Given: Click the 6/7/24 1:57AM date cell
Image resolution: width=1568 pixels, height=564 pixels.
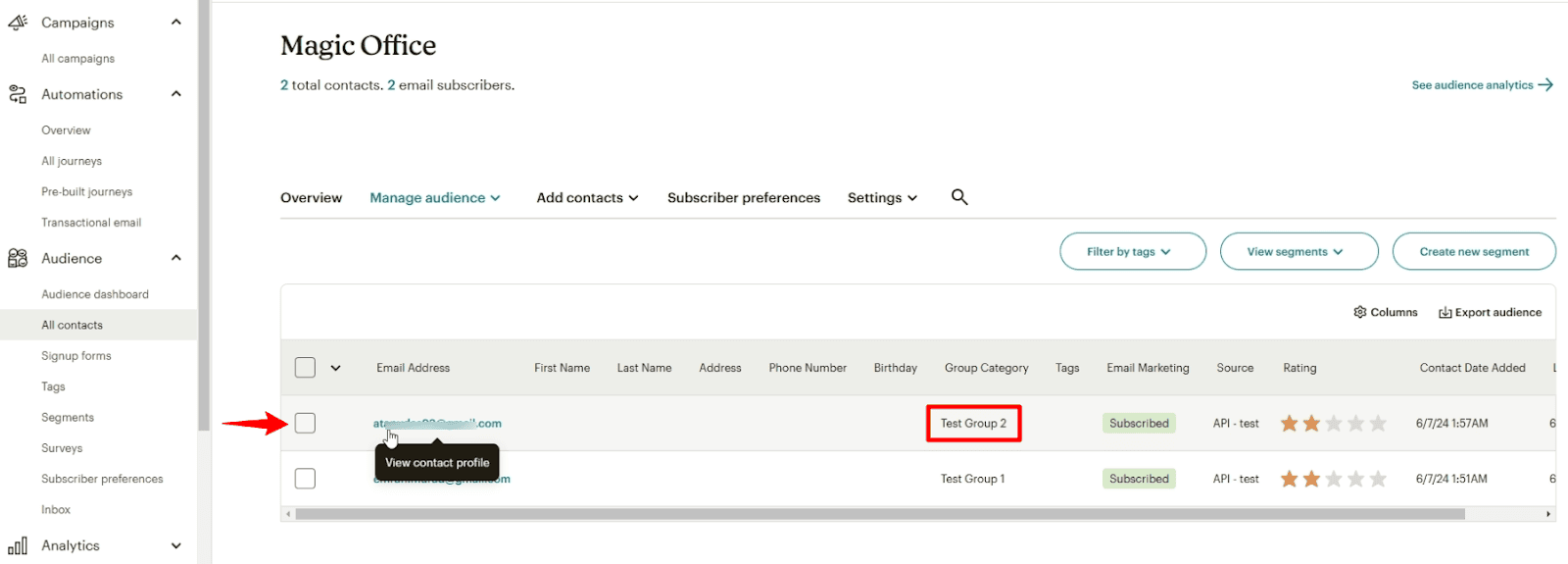Looking at the screenshot, I should point(1451,423).
